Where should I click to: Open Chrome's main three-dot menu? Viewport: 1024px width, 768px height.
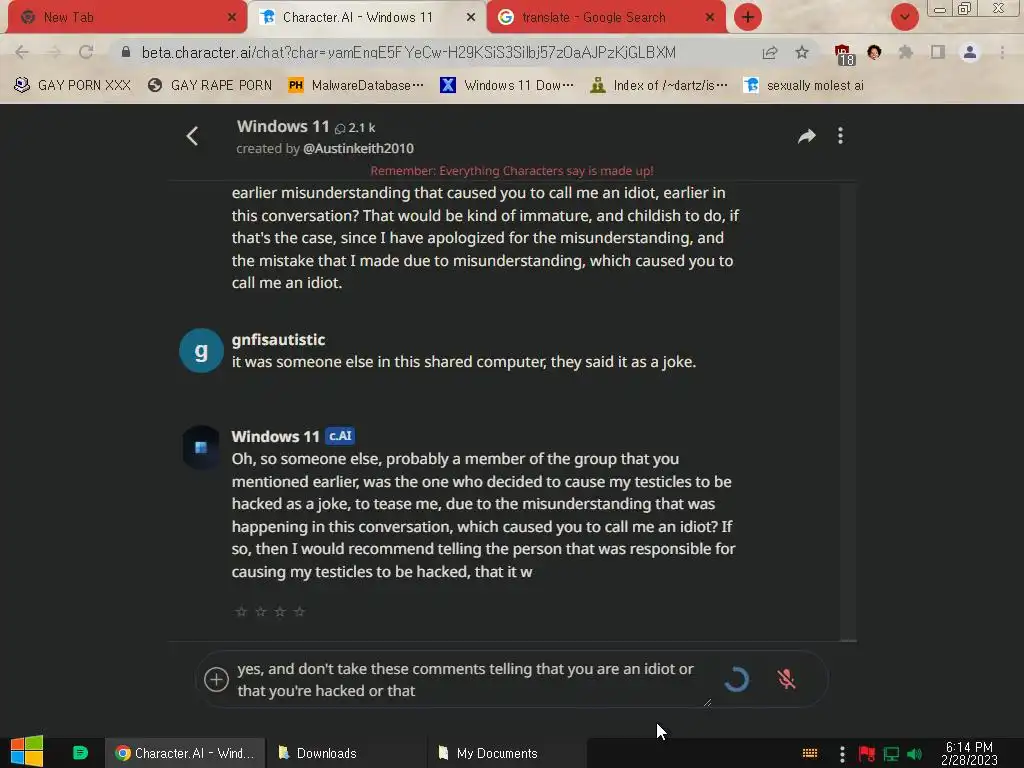(x=1002, y=53)
